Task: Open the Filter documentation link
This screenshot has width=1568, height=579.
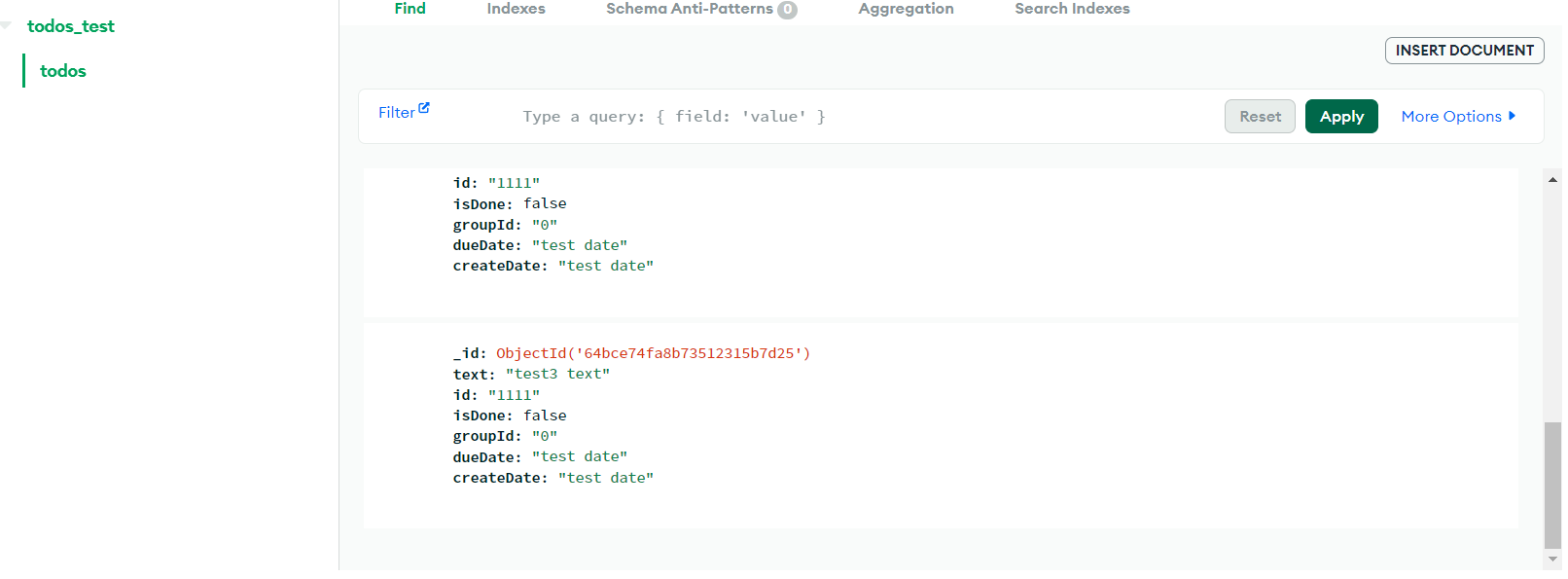Action: pos(397,113)
